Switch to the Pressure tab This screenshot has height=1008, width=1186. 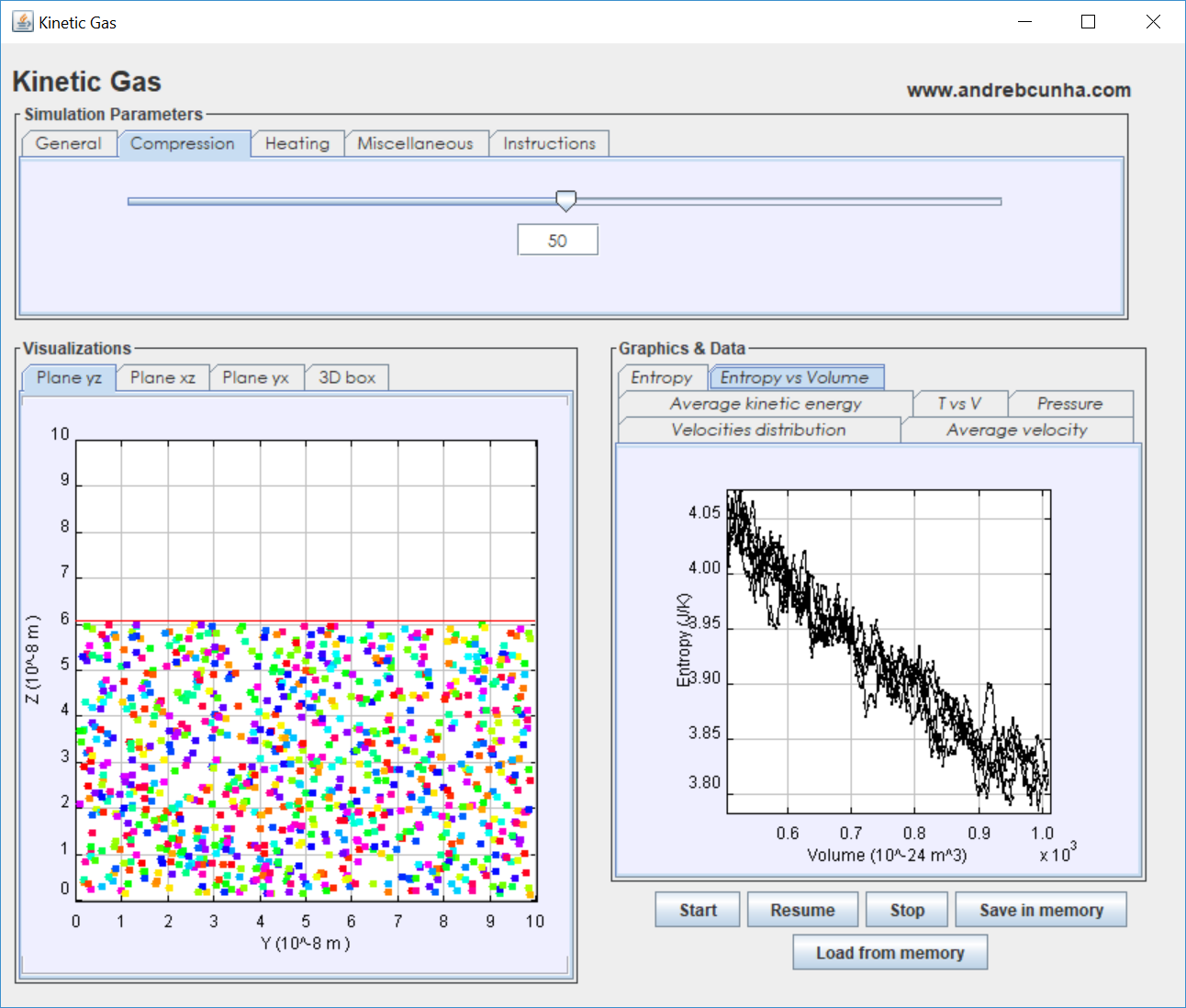tap(1070, 404)
